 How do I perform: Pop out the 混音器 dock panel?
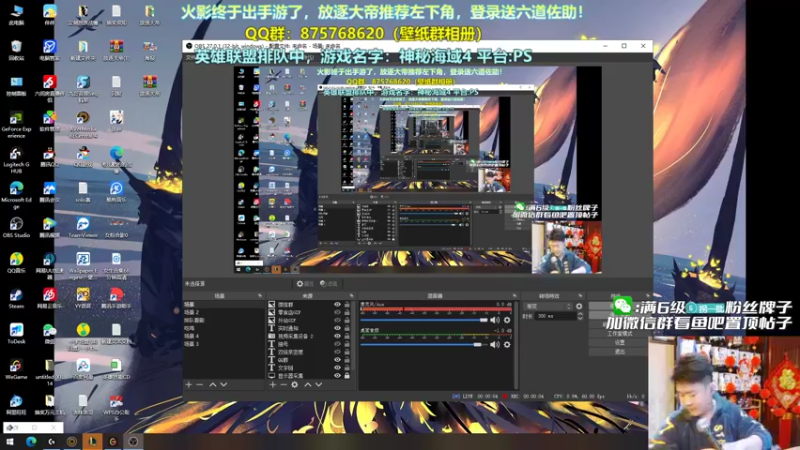click(x=514, y=296)
